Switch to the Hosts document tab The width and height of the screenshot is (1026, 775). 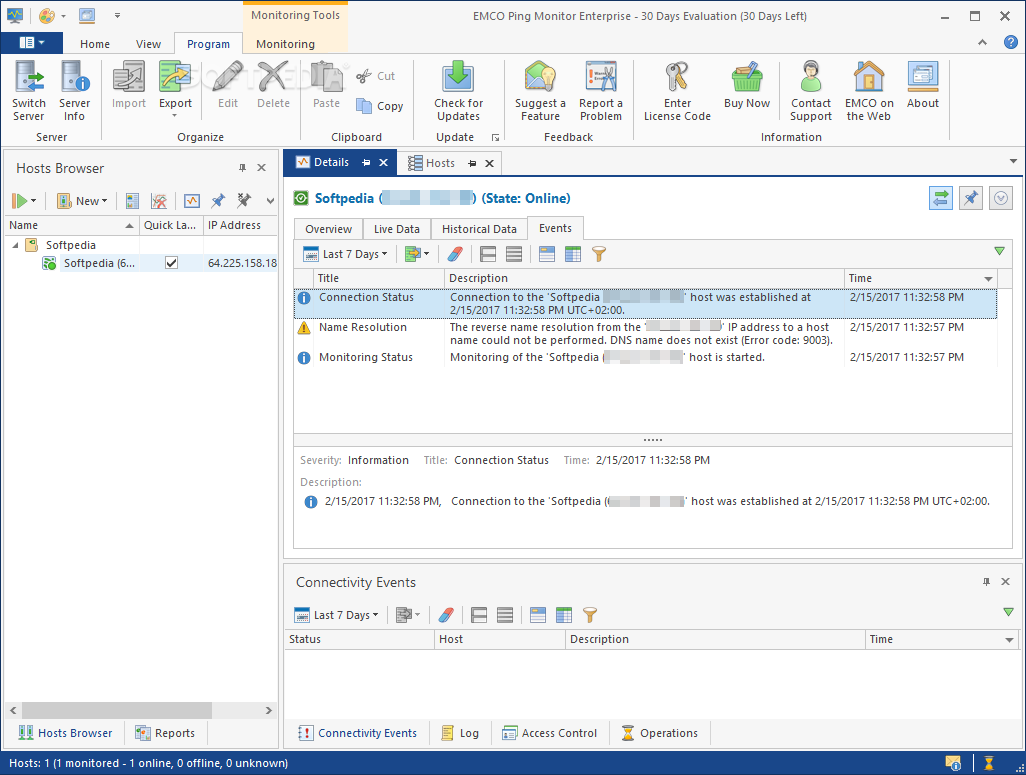440,163
